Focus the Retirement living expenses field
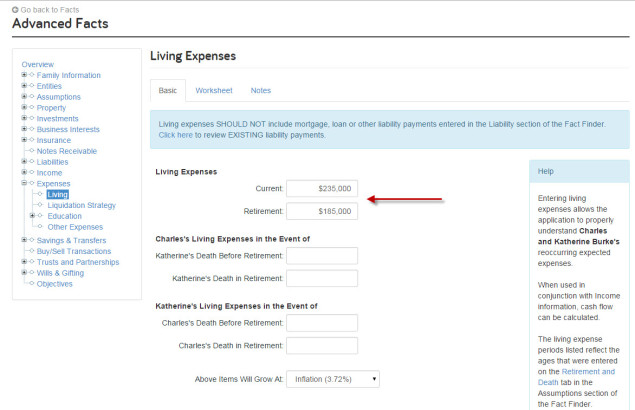Image resolution: width=635 pixels, height=410 pixels. coord(322,211)
